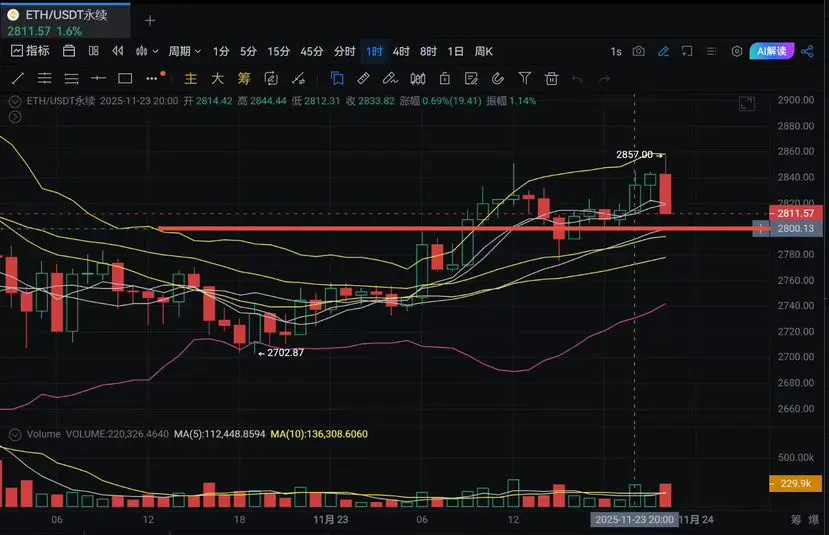This screenshot has height=535, width=829.
Task: Open the AI解读 analysis button
Action: coord(771,51)
